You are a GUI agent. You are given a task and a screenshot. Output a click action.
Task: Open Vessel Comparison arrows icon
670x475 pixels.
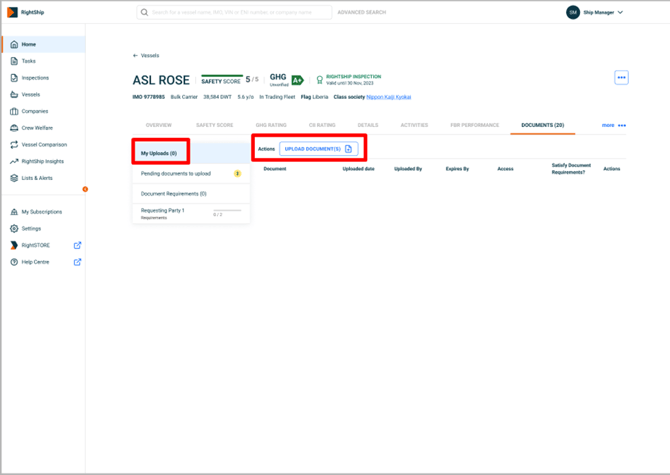[14, 144]
